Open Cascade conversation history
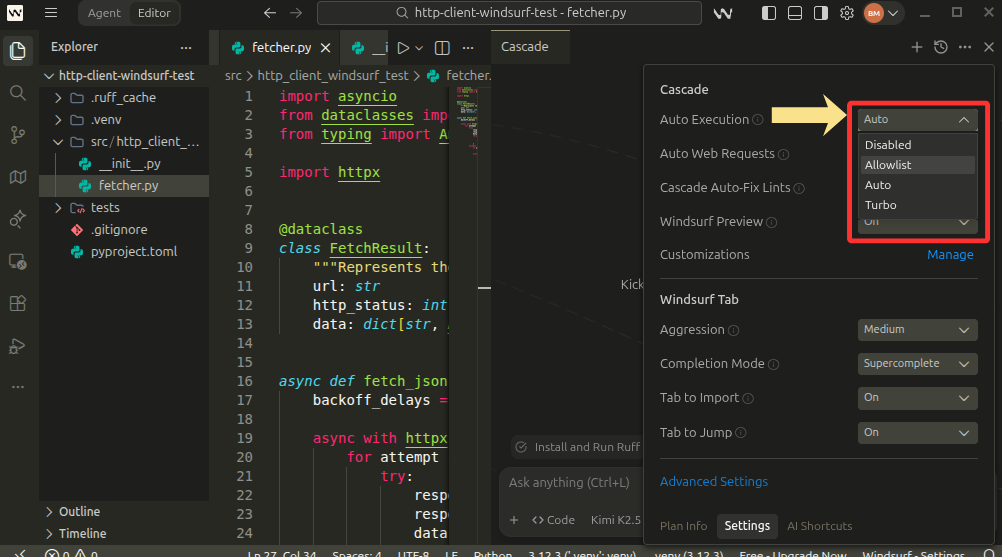Viewport: 1002px width, 557px height. pyautogui.click(x=941, y=47)
